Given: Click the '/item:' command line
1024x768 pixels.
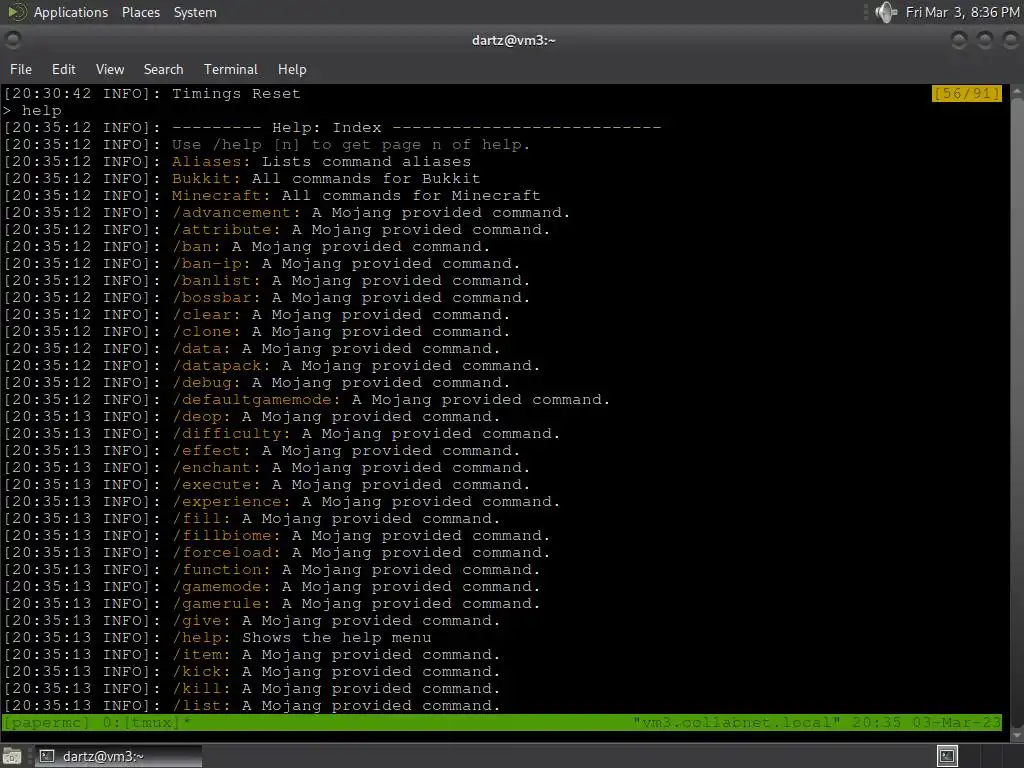Looking at the screenshot, I should tap(252, 654).
